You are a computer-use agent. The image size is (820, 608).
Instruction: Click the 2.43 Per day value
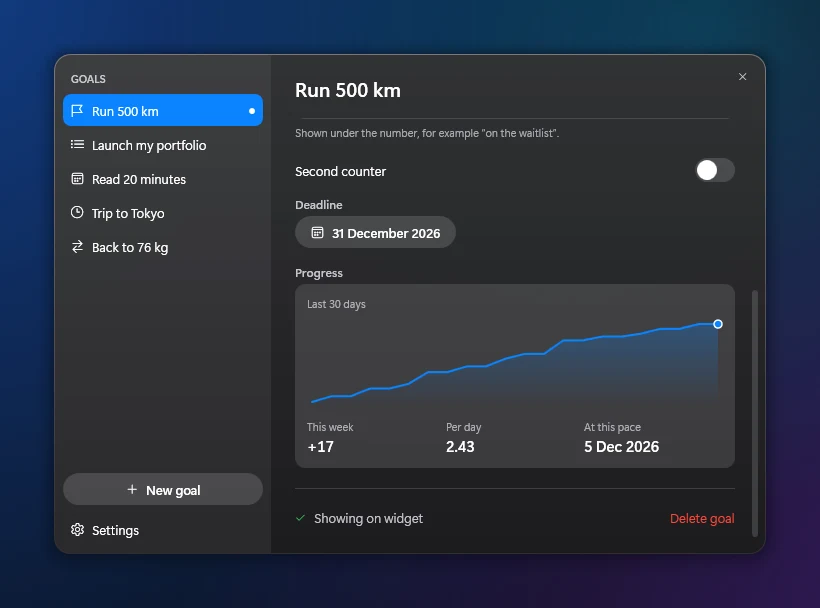(x=460, y=447)
